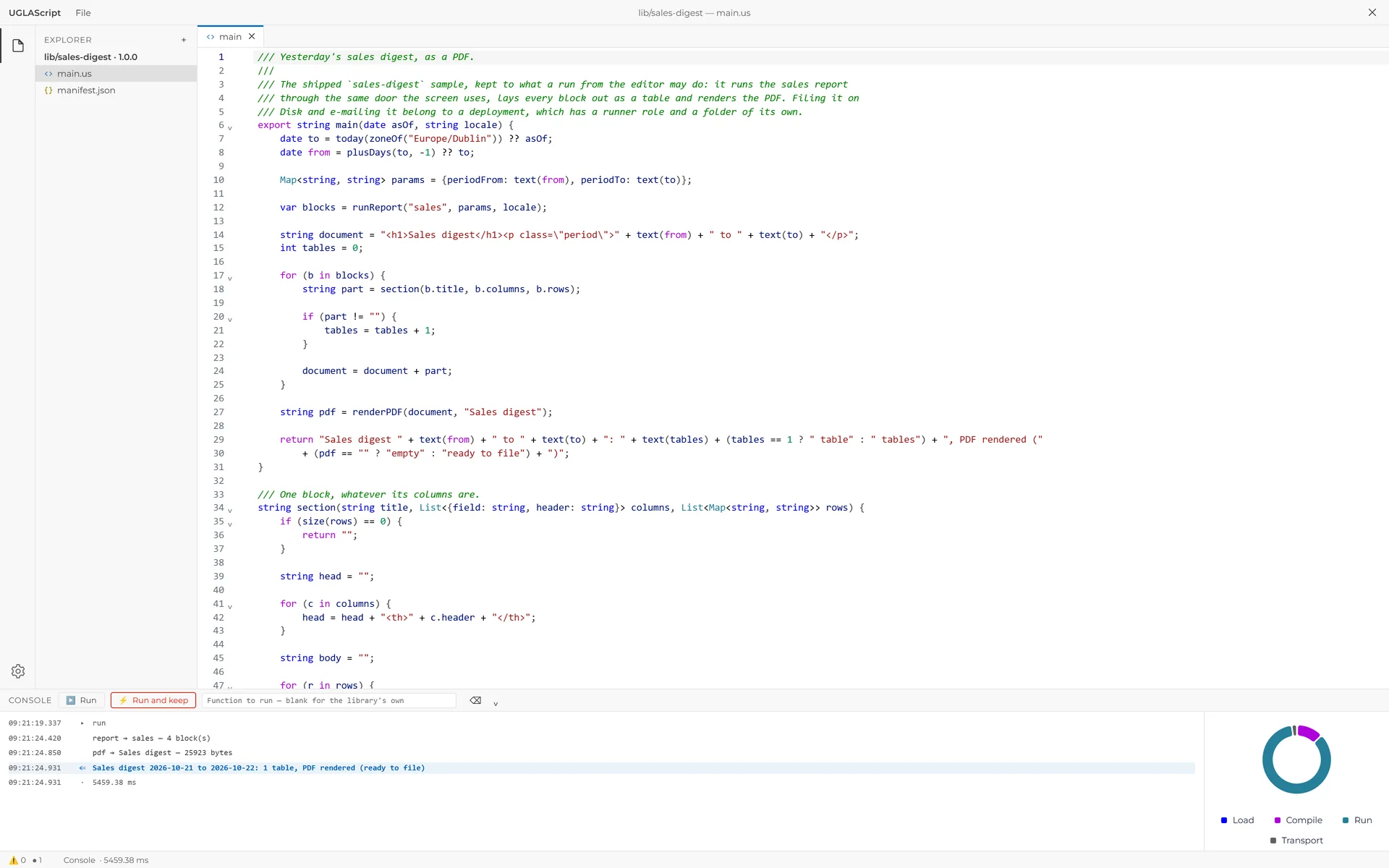Close the main editor tab
Viewport: 1389px width, 868px height.
click(x=252, y=36)
